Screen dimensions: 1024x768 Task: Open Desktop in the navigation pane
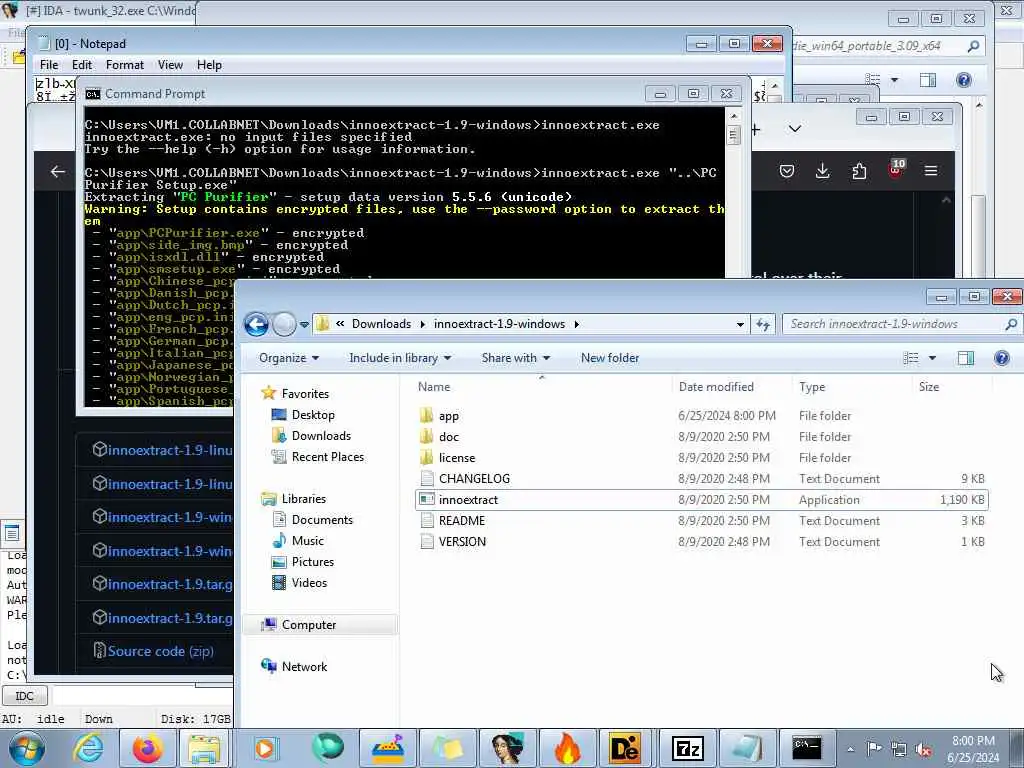point(313,415)
